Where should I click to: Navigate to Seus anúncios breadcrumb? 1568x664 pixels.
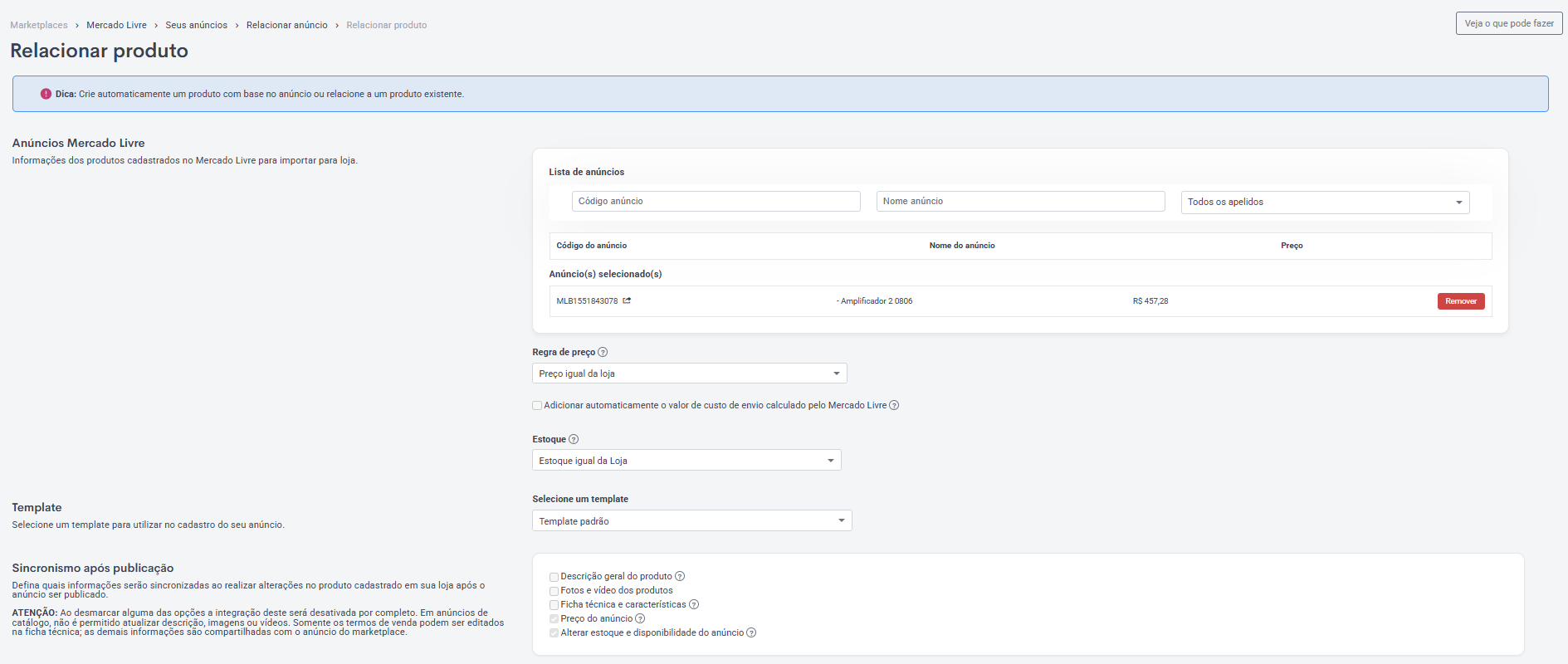tap(196, 25)
